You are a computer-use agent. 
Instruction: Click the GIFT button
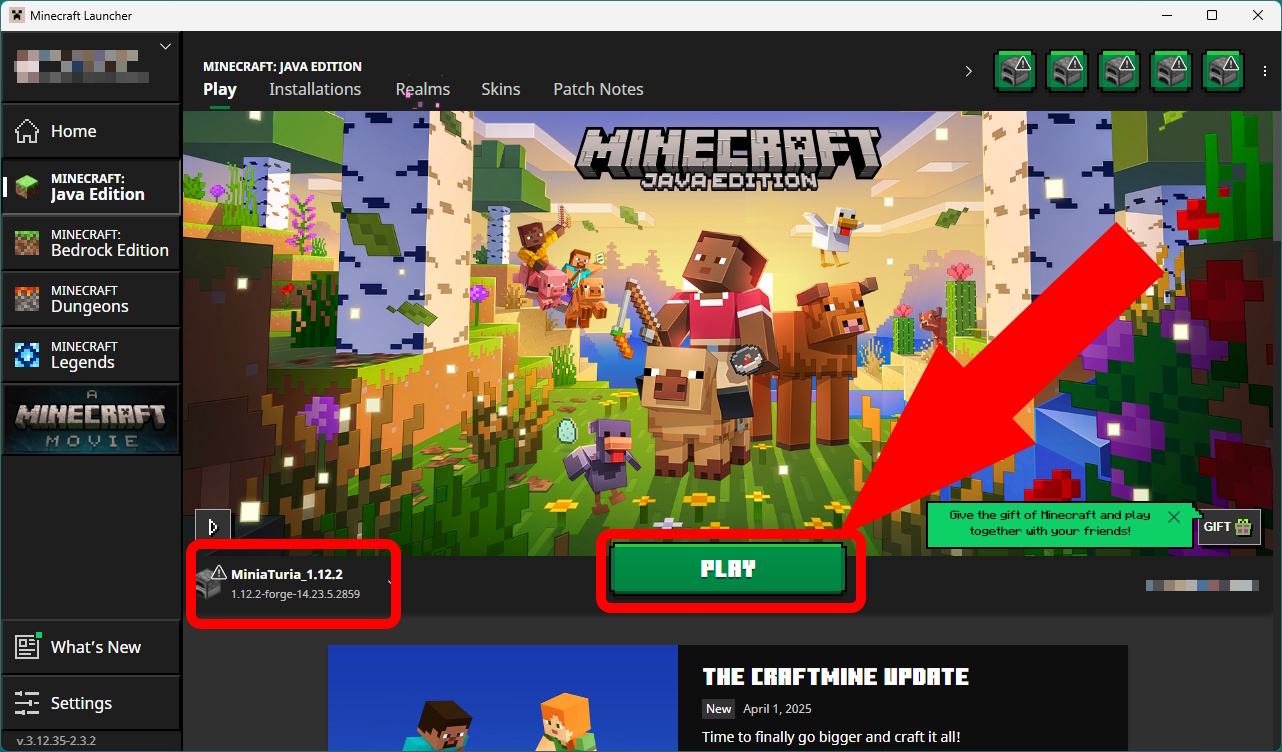pos(1229,527)
